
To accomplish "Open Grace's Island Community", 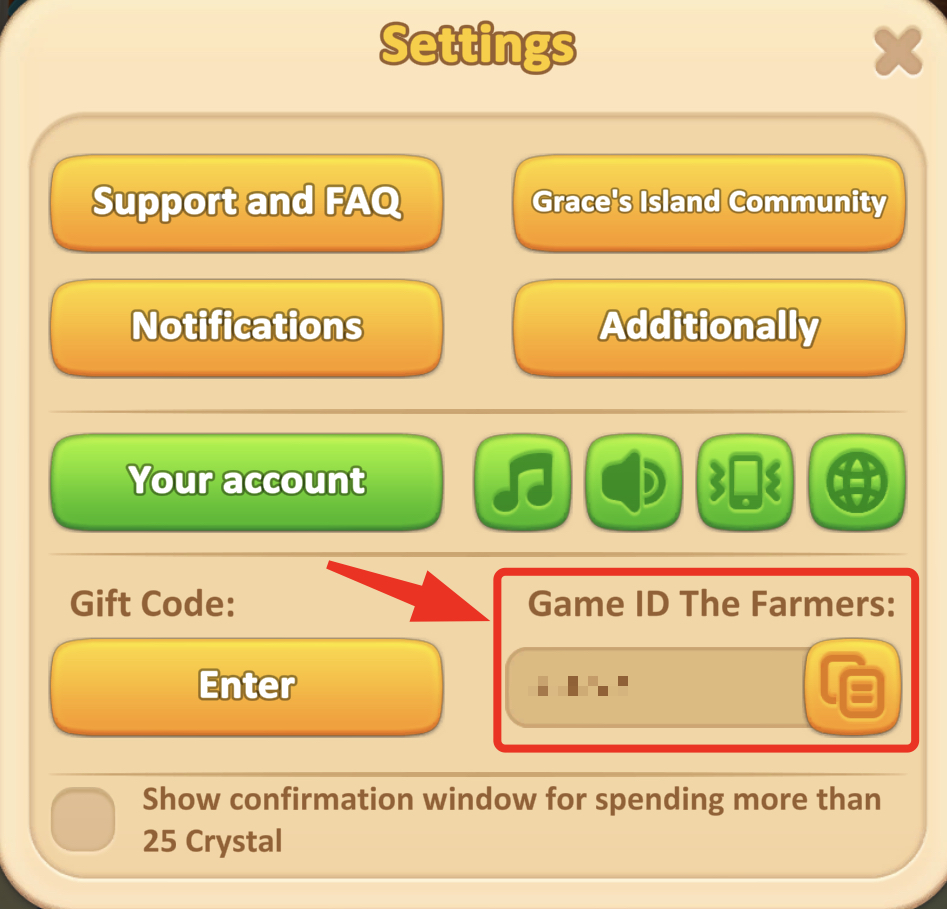I will [x=709, y=203].
